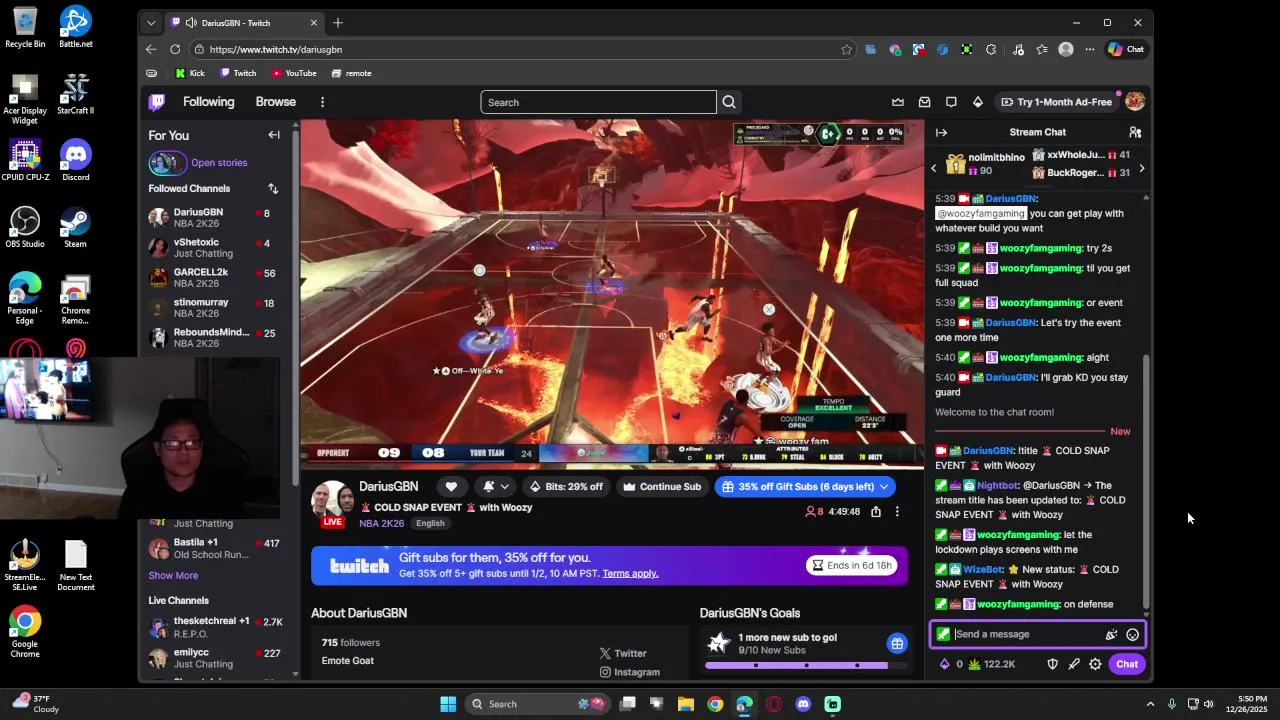Open the Prime Loot crown icon
Screen dimensions: 1280x720
(x=898, y=102)
